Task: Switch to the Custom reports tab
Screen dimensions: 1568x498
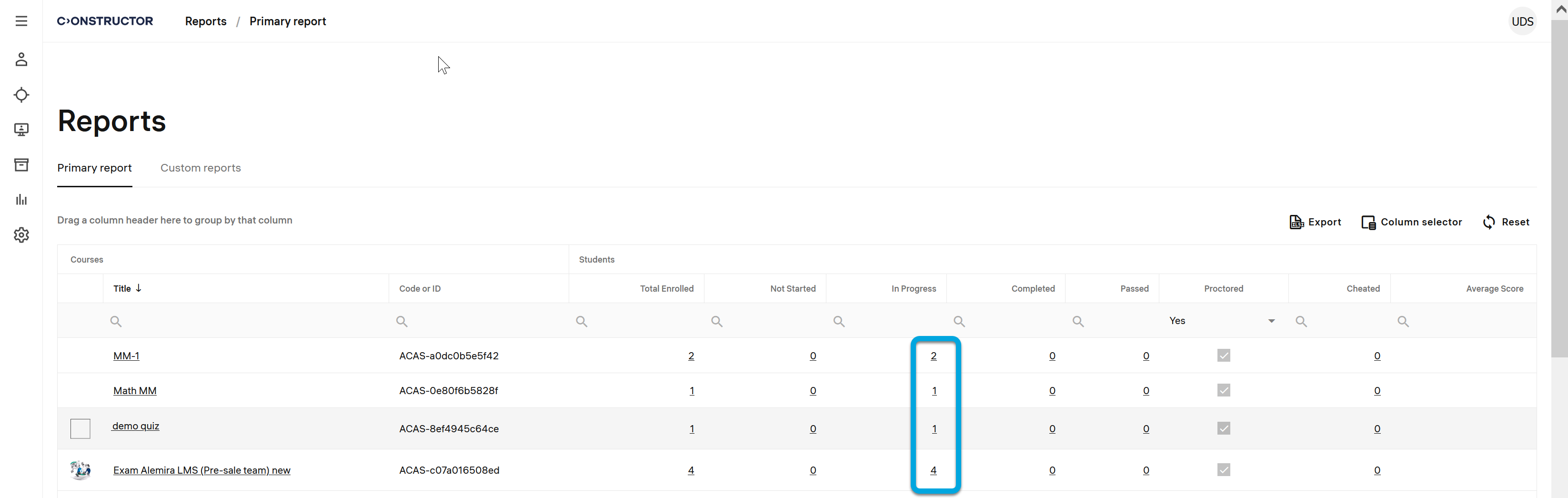Action: pyautogui.click(x=200, y=168)
